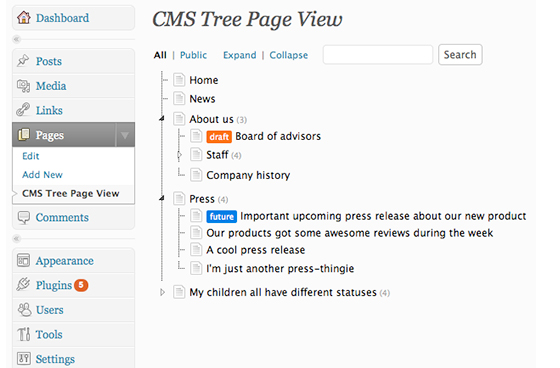The width and height of the screenshot is (560, 368).
Task: Select the News page in tree
Action: click(202, 99)
